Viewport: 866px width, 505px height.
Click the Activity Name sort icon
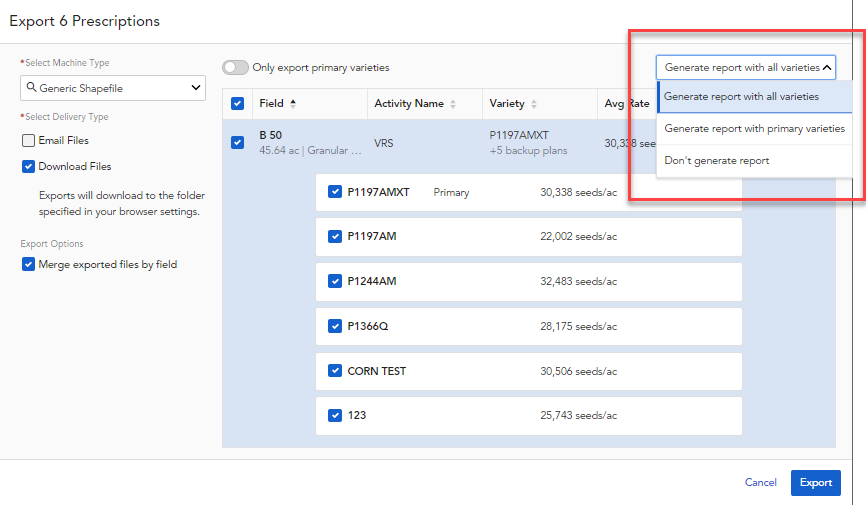453,104
